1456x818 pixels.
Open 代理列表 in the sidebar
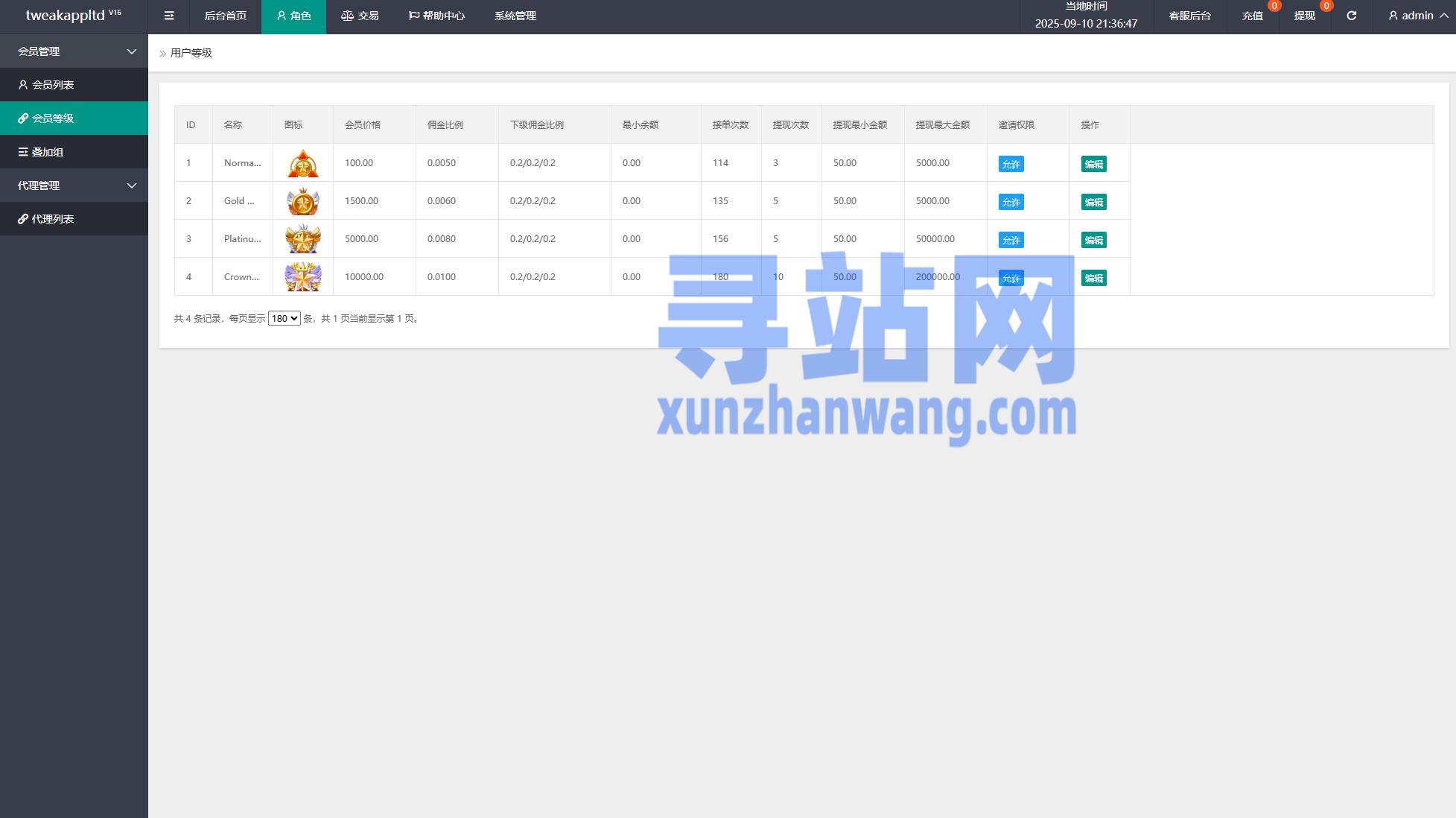point(52,219)
